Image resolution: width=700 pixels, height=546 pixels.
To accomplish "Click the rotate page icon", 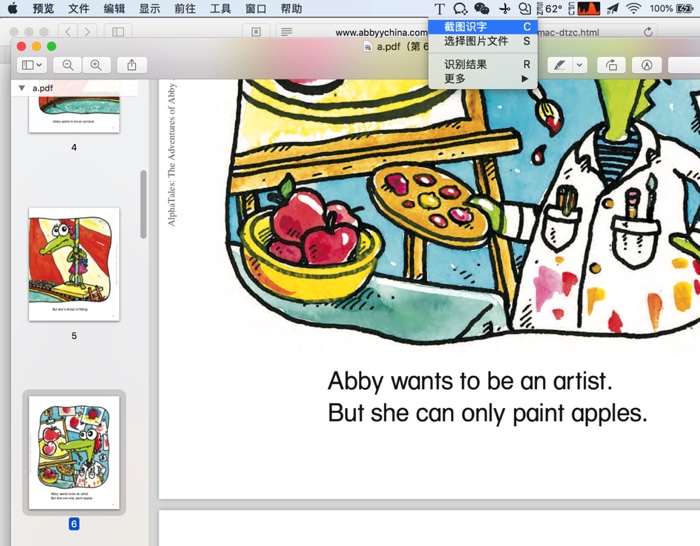I will click(x=611, y=65).
